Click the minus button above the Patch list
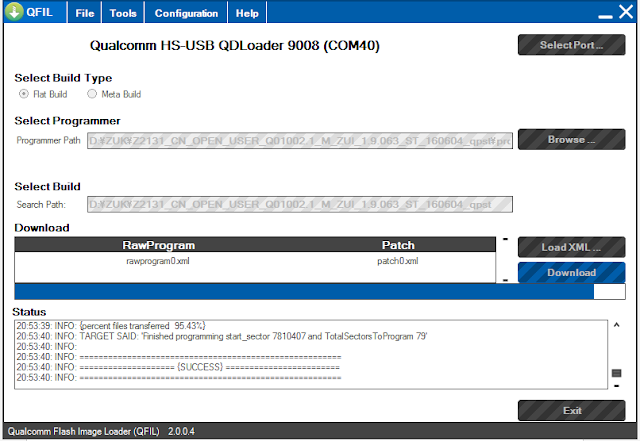This screenshot has height=441, width=640. [505, 239]
